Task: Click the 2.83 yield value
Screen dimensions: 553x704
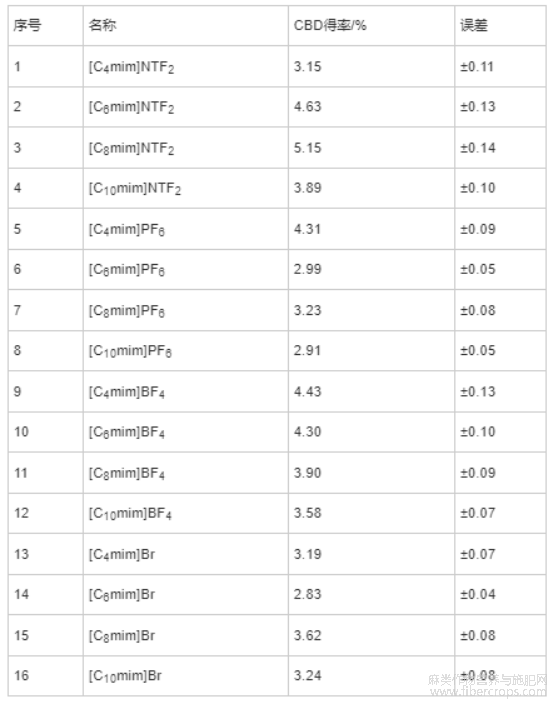Action: click(307, 594)
